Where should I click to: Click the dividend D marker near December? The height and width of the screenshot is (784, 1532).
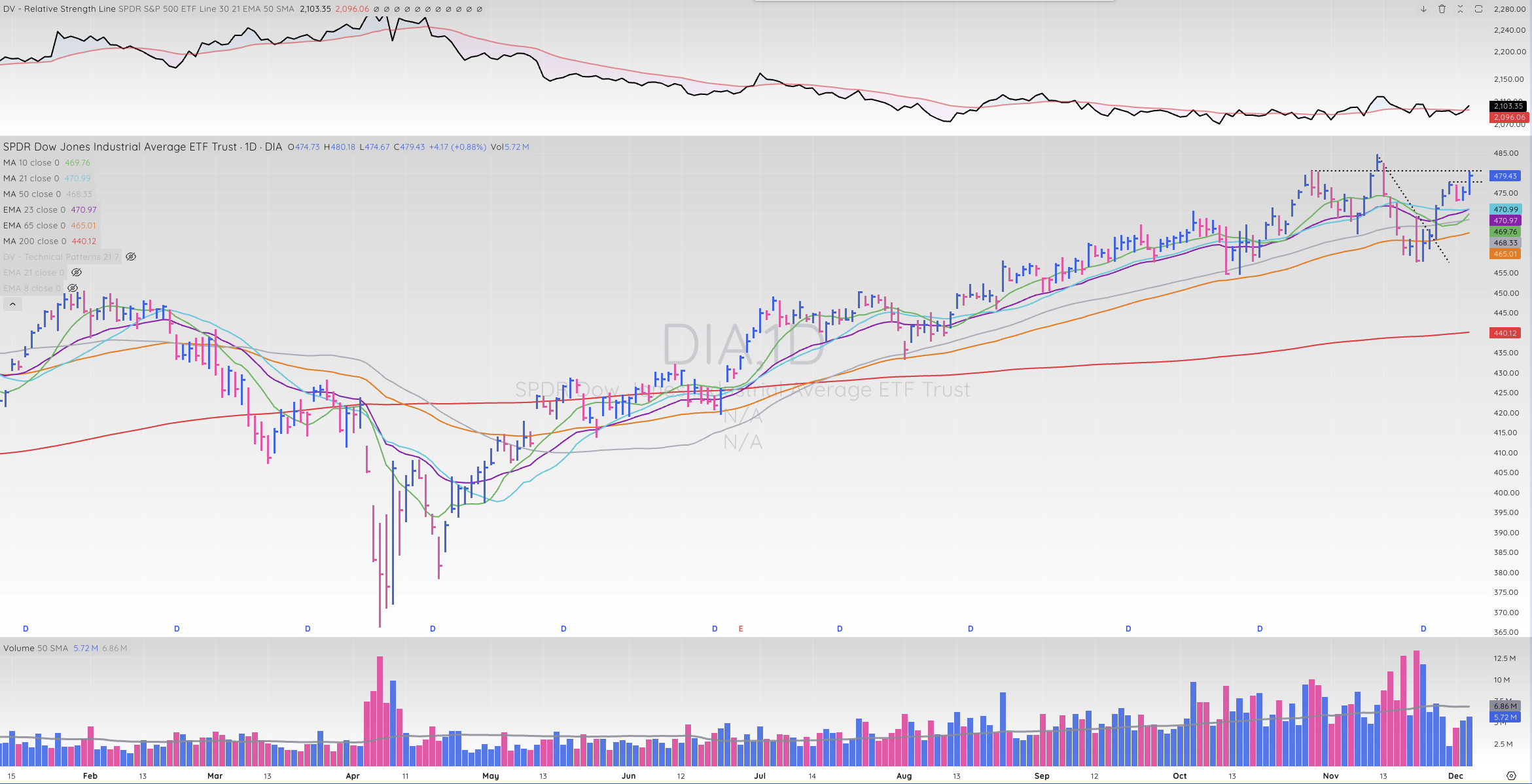[x=1423, y=629]
